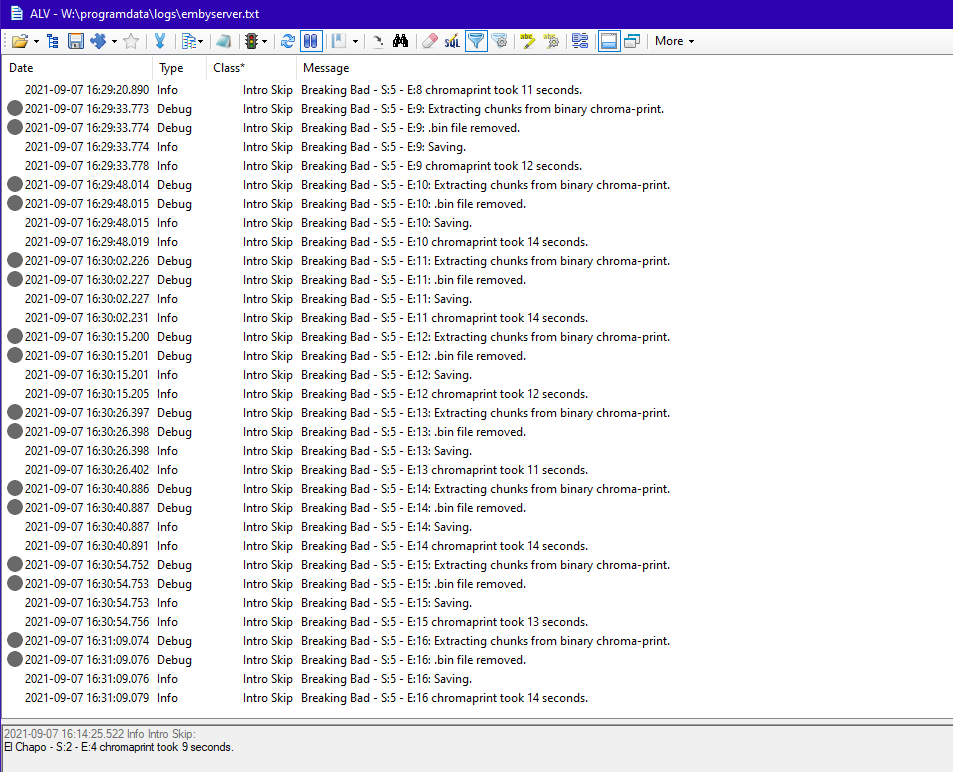
Task: Click timestamp 2021-09-07 16:30:54.752
Action: [x=87, y=565]
